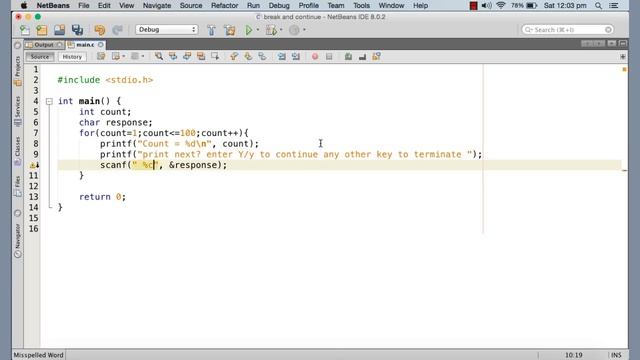Screen dimensions: 640x360
Task: Open the Classes side panel
Action: pyautogui.click(x=18, y=151)
